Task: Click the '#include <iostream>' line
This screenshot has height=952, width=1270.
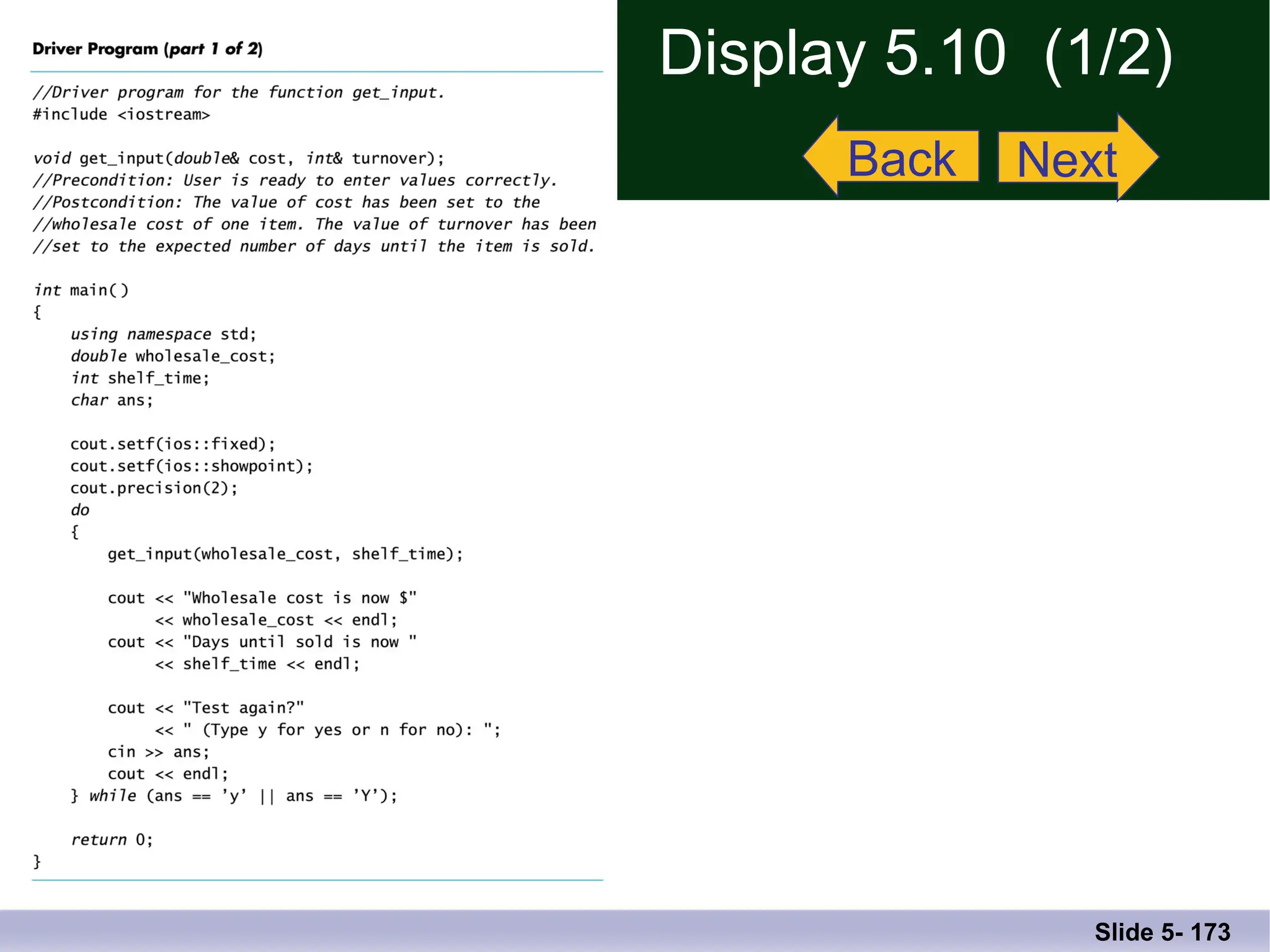Action: 122,115
